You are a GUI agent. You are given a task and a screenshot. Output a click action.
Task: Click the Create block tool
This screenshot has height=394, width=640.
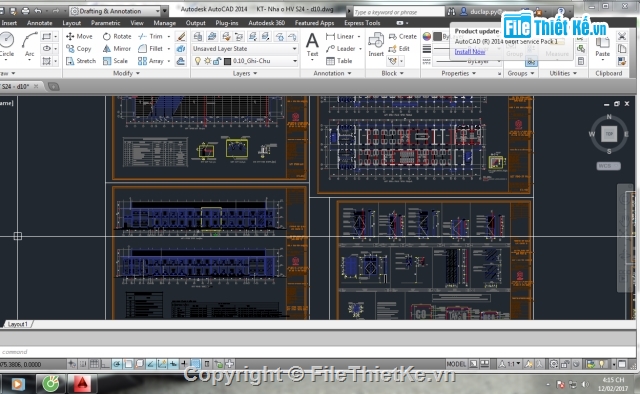403,36
